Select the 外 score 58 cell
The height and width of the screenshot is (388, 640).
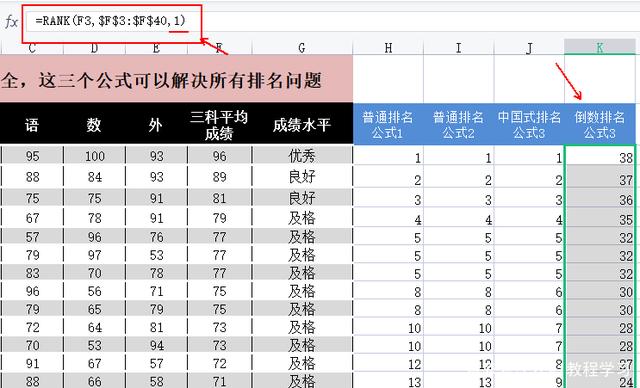coord(156,381)
